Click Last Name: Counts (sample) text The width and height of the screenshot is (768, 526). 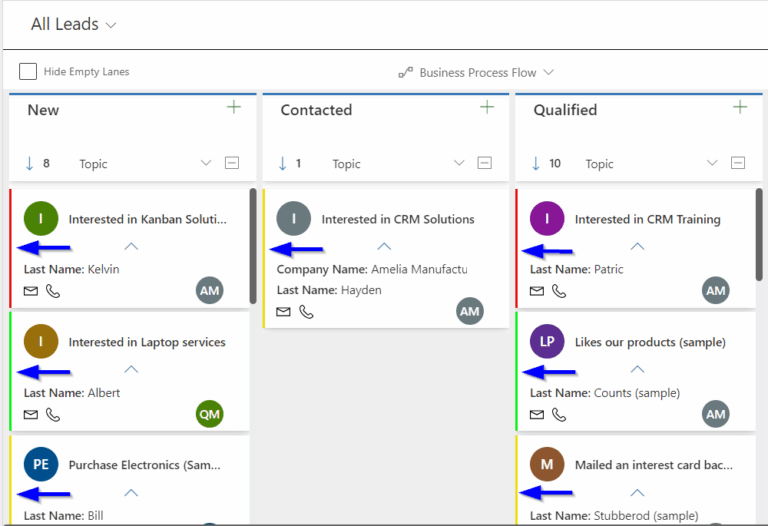605,393
